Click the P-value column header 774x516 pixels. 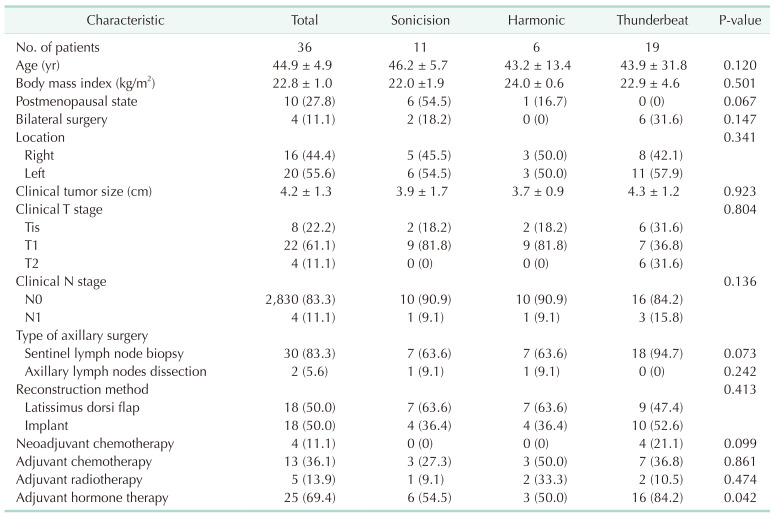(x=738, y=20)
